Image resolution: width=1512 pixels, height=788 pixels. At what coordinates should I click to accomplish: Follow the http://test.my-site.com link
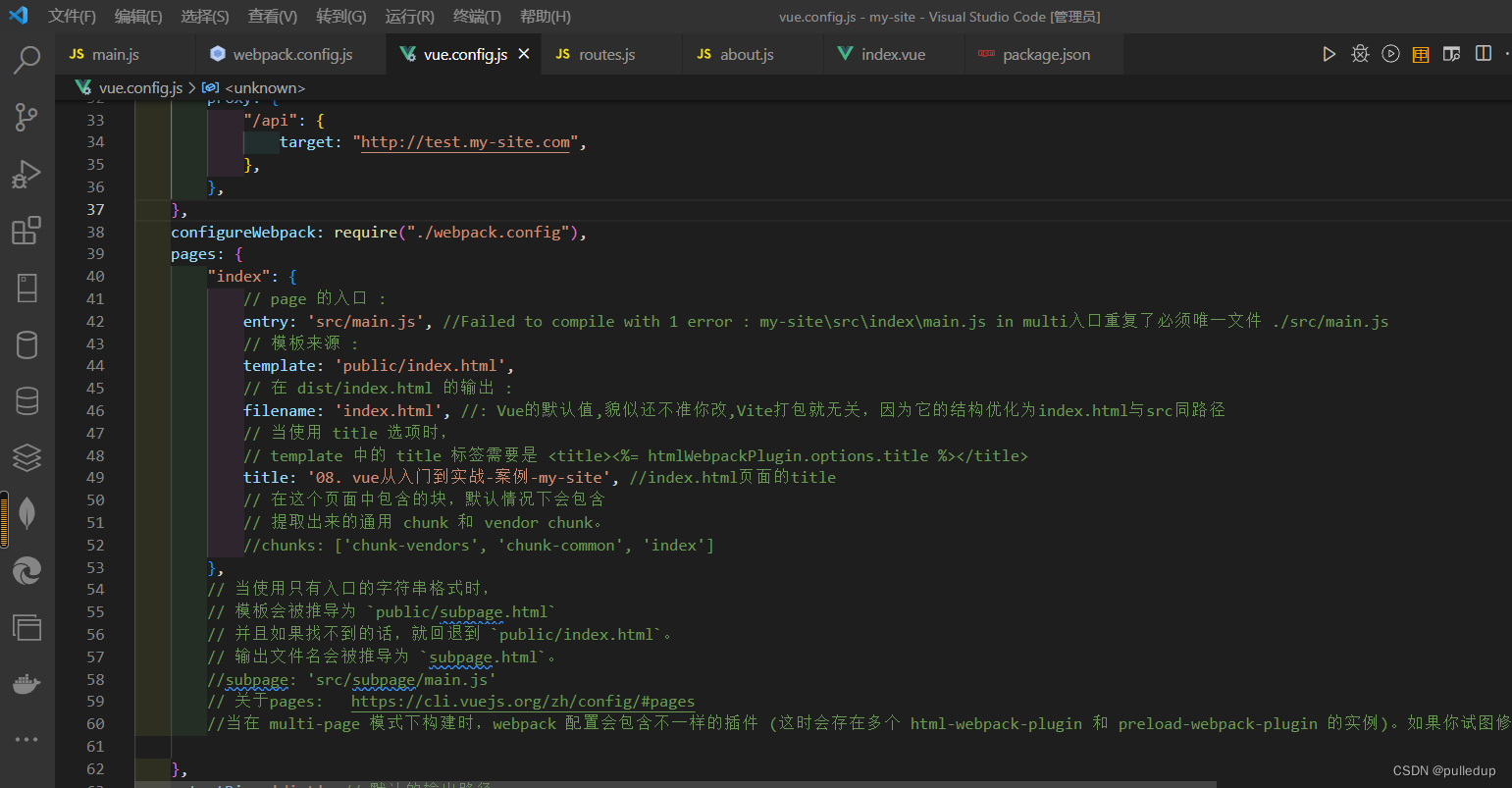coord(464,141)
